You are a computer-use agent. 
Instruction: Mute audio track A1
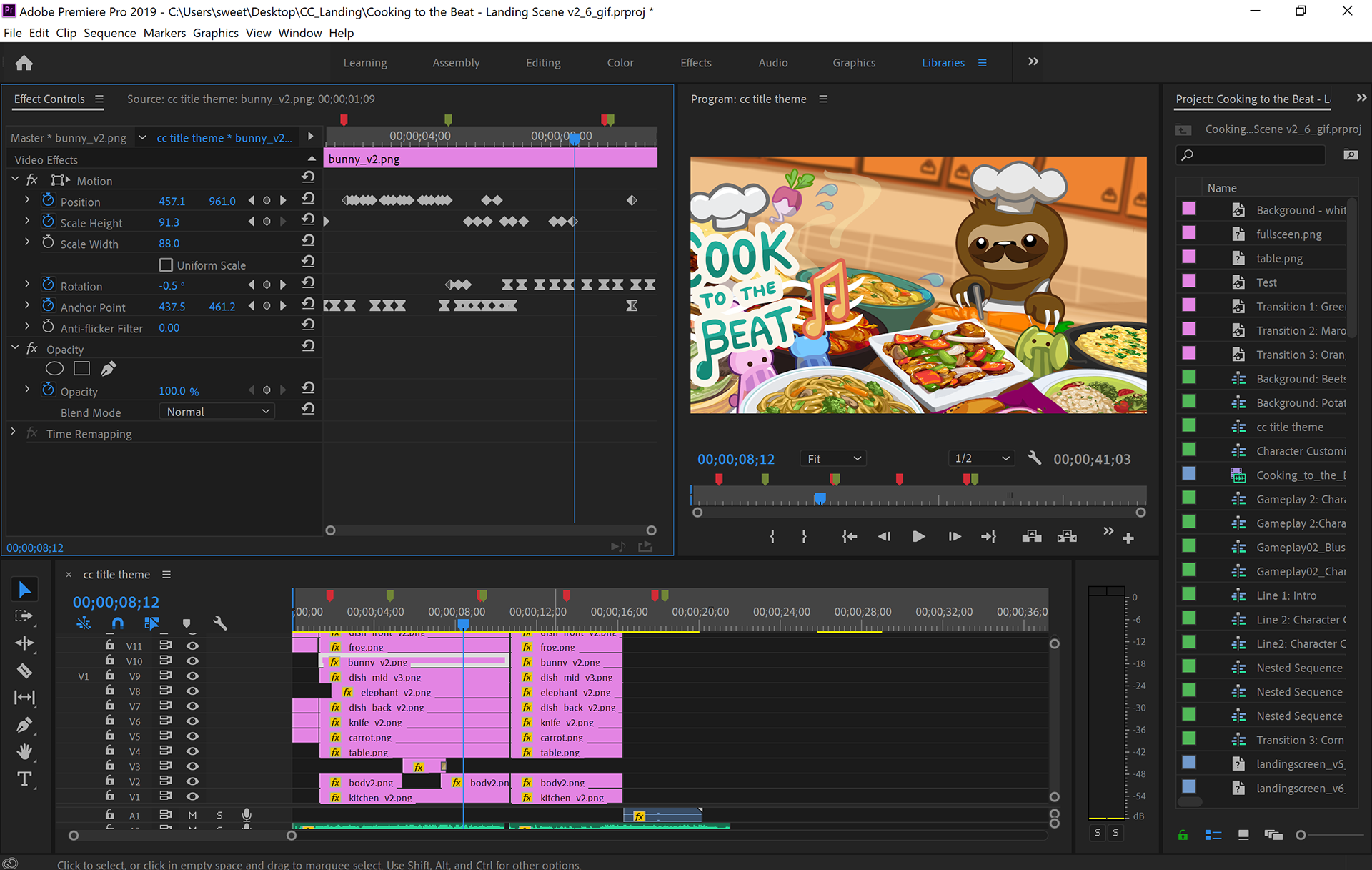point(192,815)
